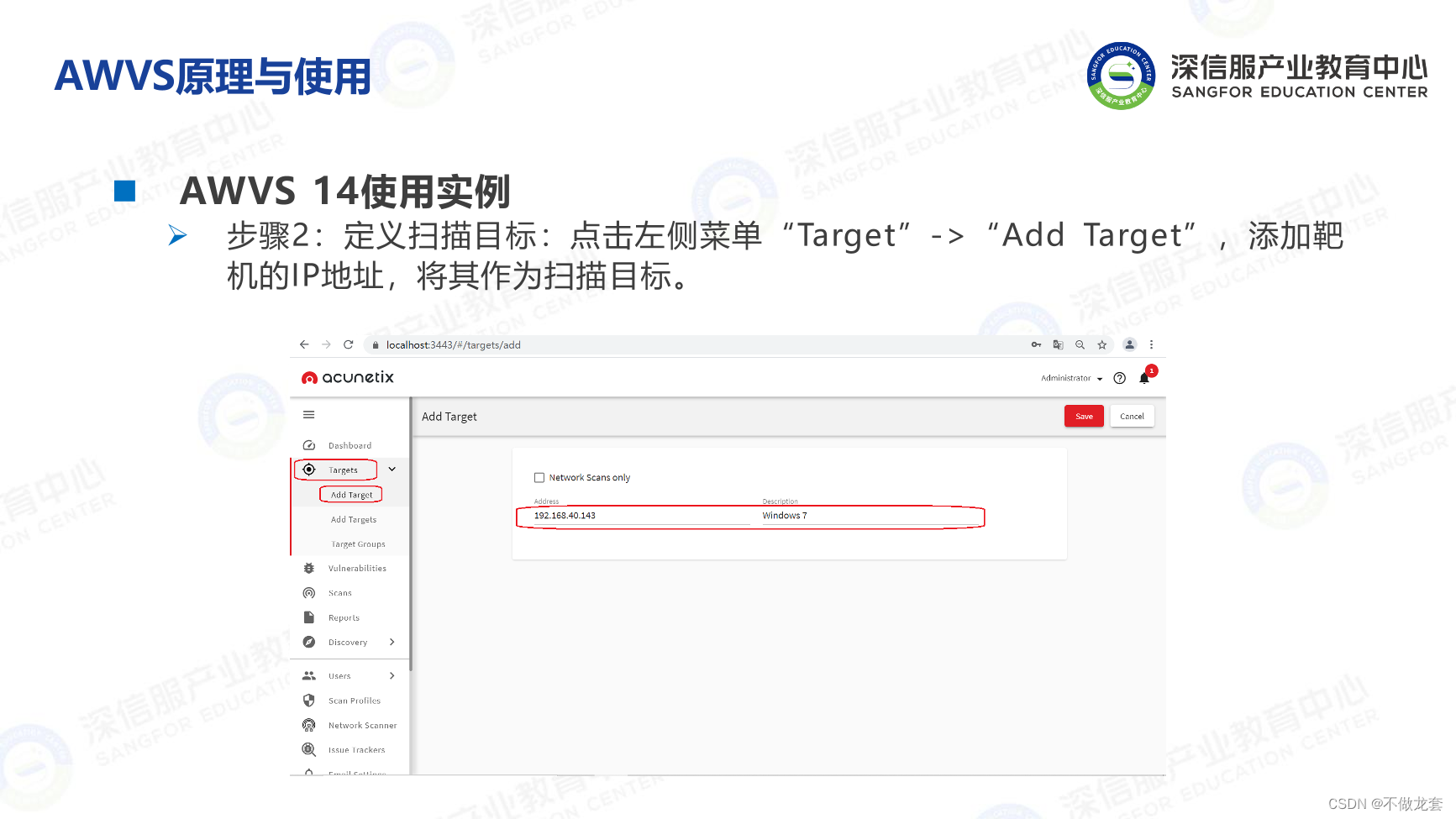The width and height of the screenshot is (1456, 819).
Task: Click the browser forward arrow
Action: (x=326, y=344)
